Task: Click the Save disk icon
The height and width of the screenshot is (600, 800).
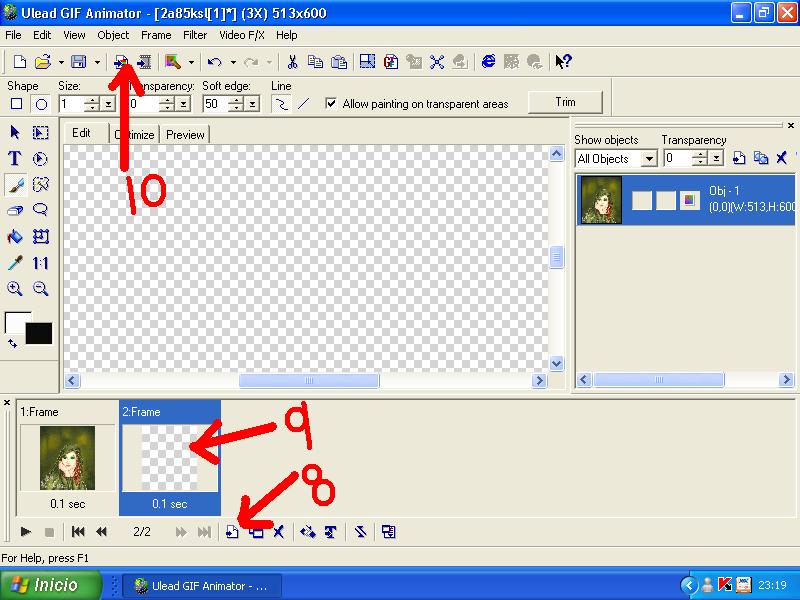Action: point(79,62)
